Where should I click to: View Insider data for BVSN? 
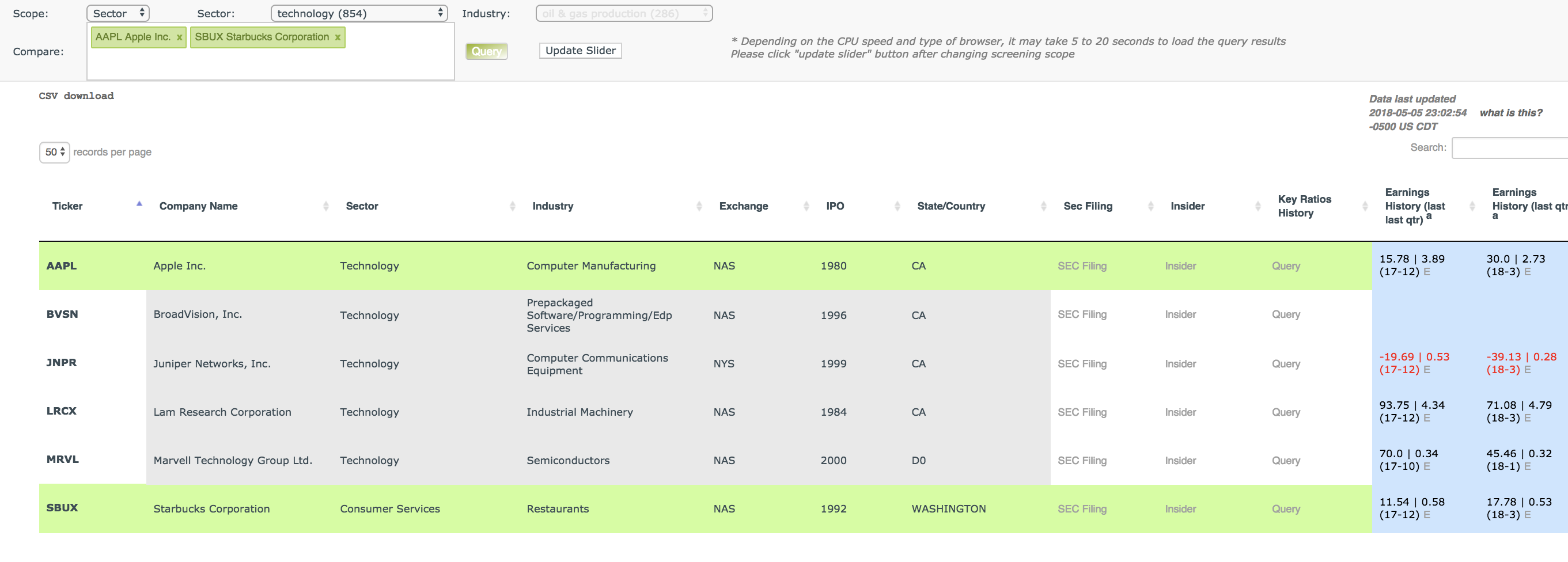coord(1180,314)
